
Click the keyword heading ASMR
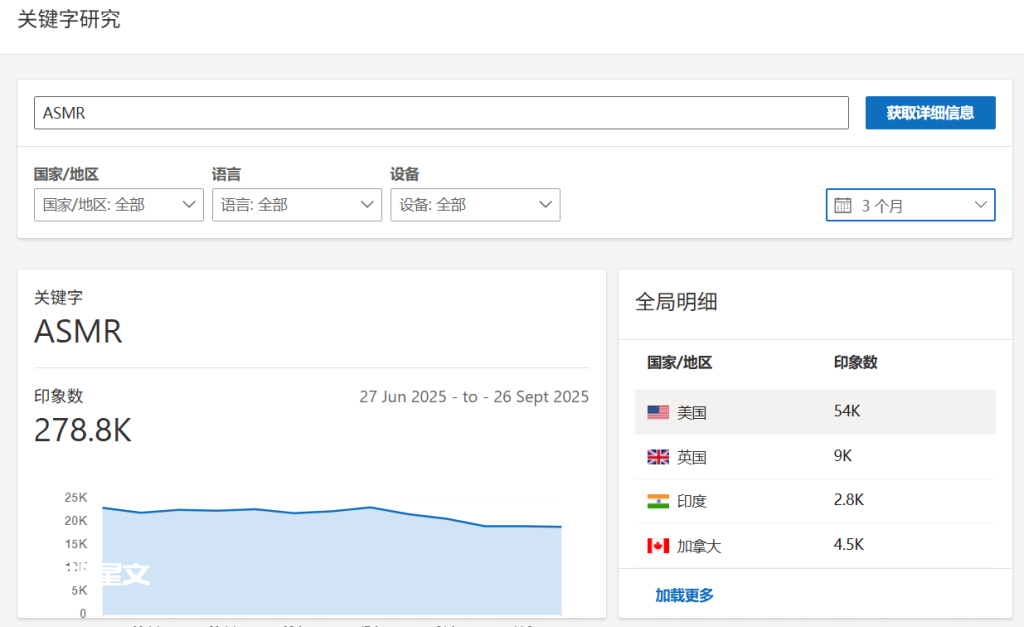tap(78, 331)
